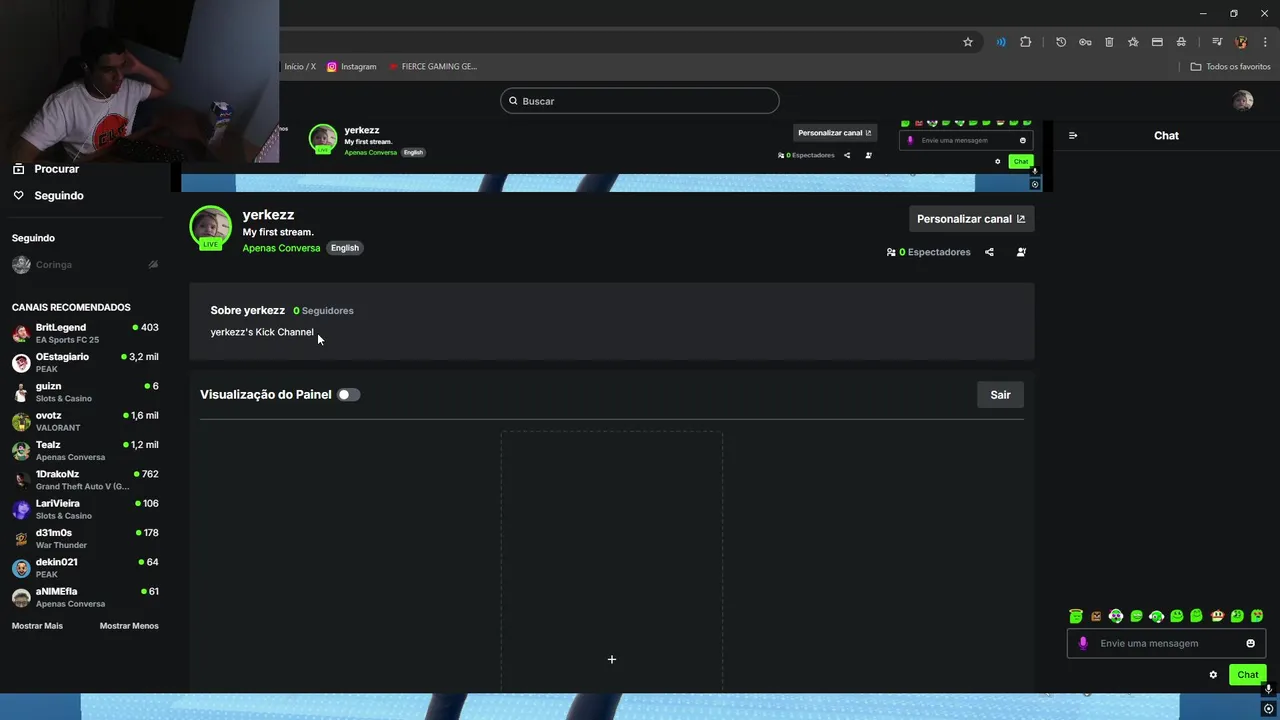Click the blue audio-playing indicator icon
This screenshot has width=1280, height=720.
point(1001,42)
